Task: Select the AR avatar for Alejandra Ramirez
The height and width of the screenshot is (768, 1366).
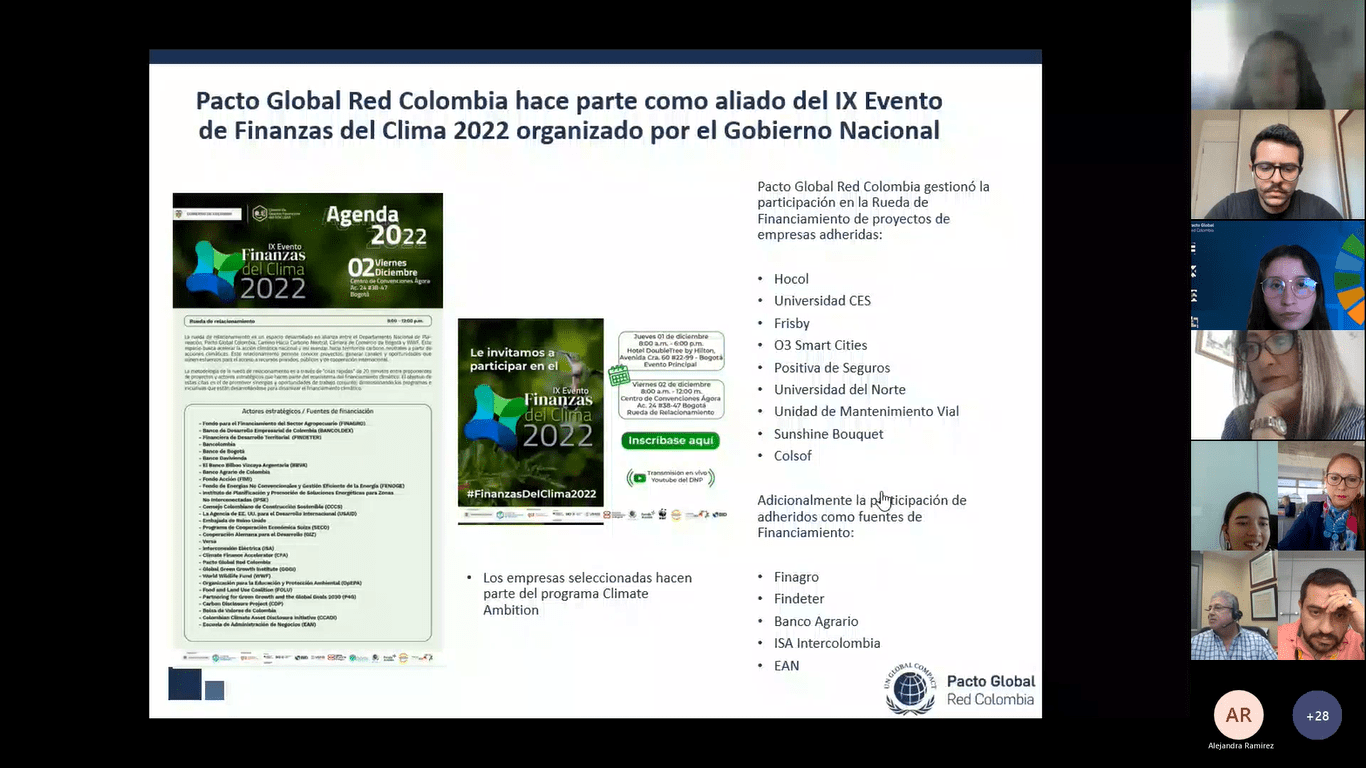Action: (1238, 715)
